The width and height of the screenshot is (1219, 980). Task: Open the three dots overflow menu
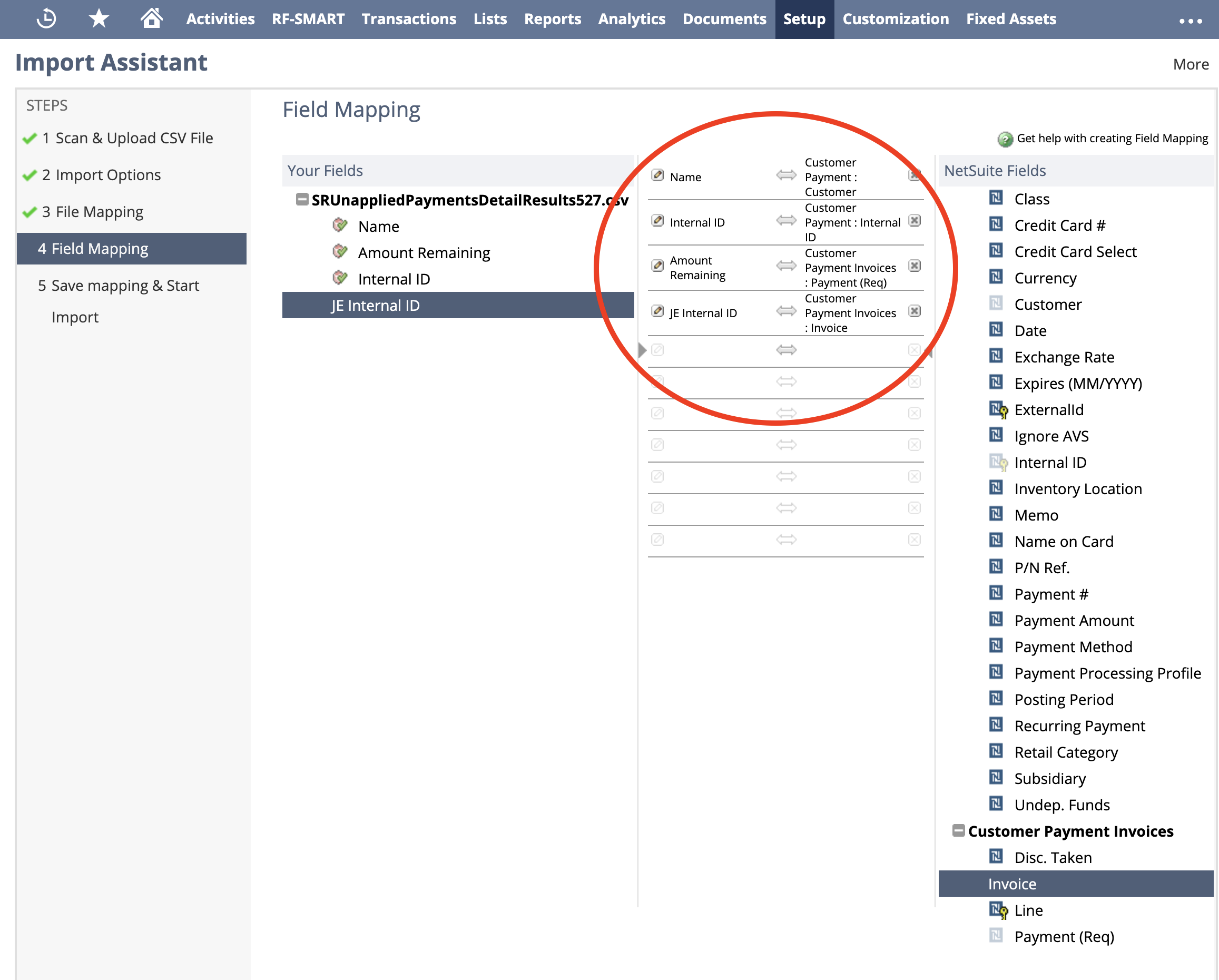pyautogui.click(x=1190, y=21)
